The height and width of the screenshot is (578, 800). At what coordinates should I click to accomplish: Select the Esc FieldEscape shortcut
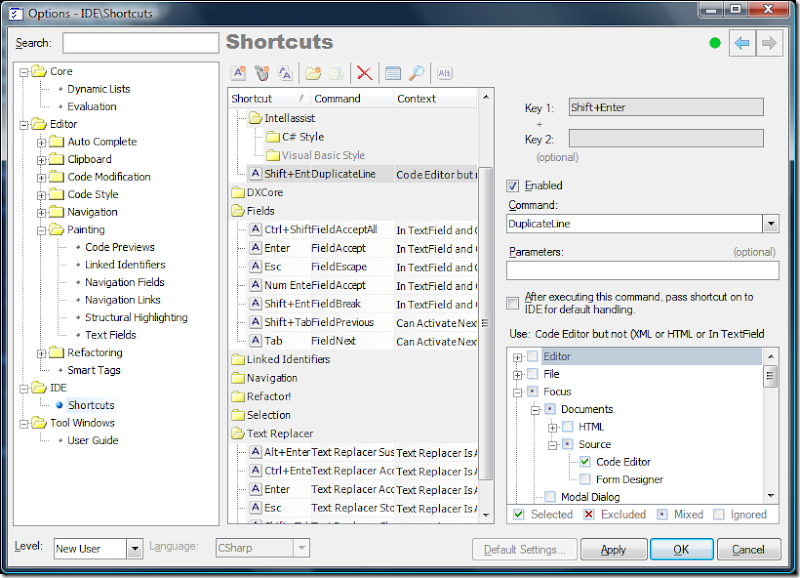click(362, 267)
